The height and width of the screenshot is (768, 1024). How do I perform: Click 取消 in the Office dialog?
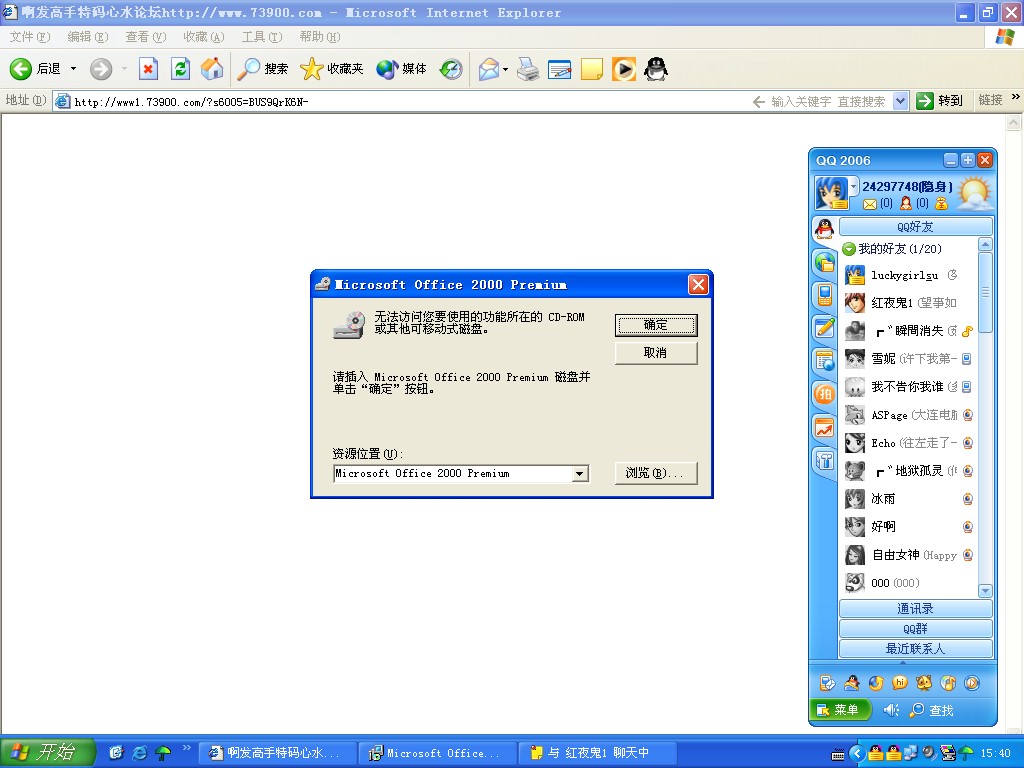pos(656,353)
